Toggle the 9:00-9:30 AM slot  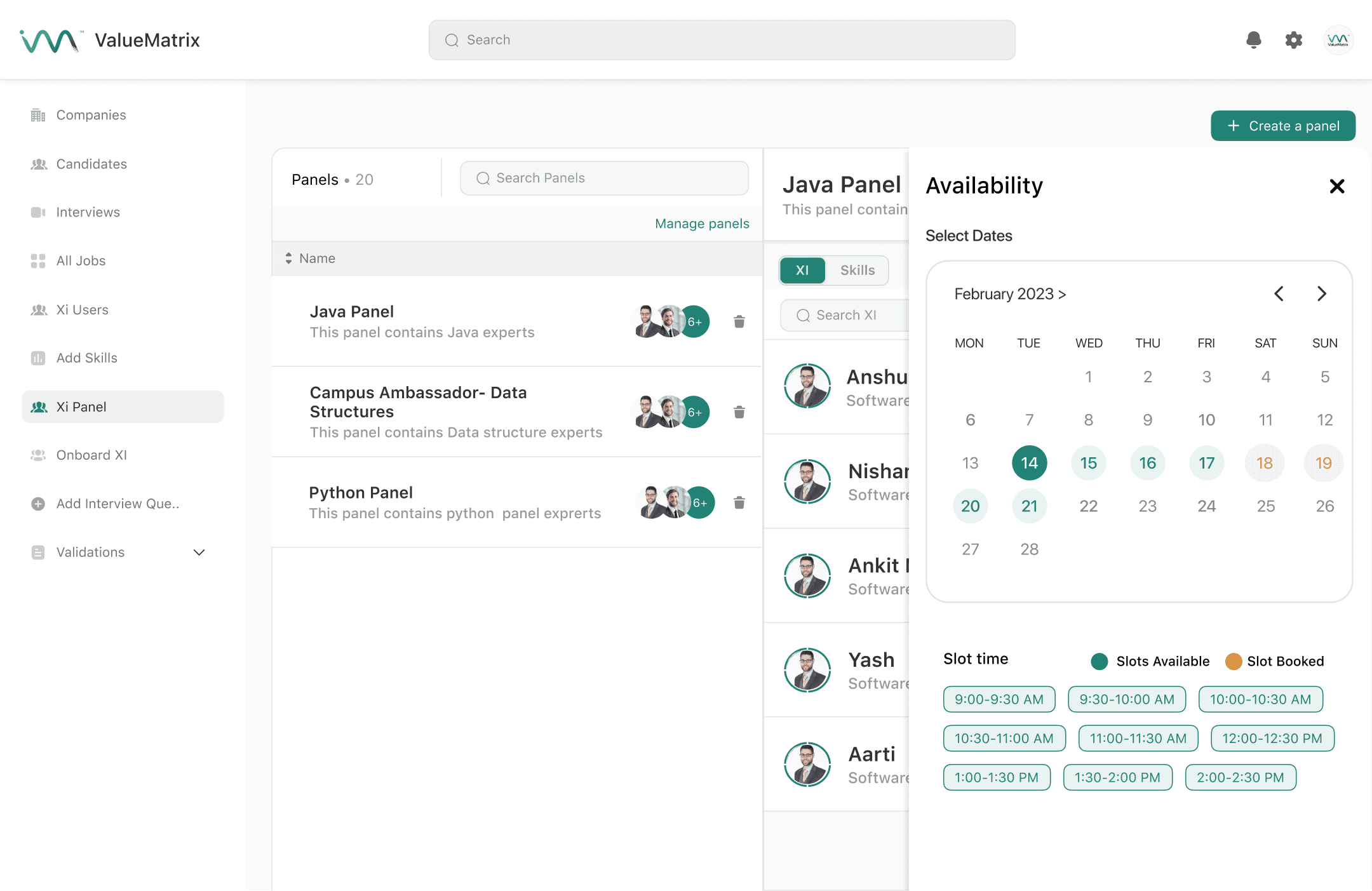pyautogui.click(x=999, y=699)
